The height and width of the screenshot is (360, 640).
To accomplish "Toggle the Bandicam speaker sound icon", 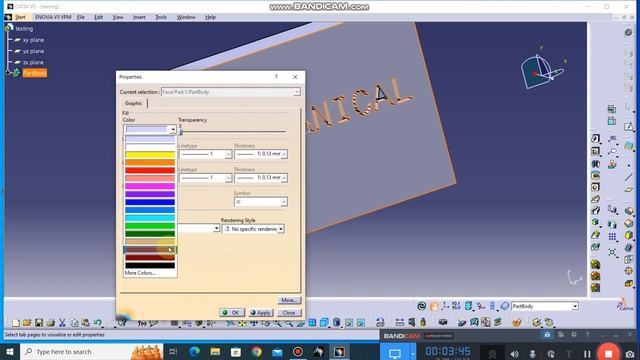I will pyautogui.click(x=514, y=354).
